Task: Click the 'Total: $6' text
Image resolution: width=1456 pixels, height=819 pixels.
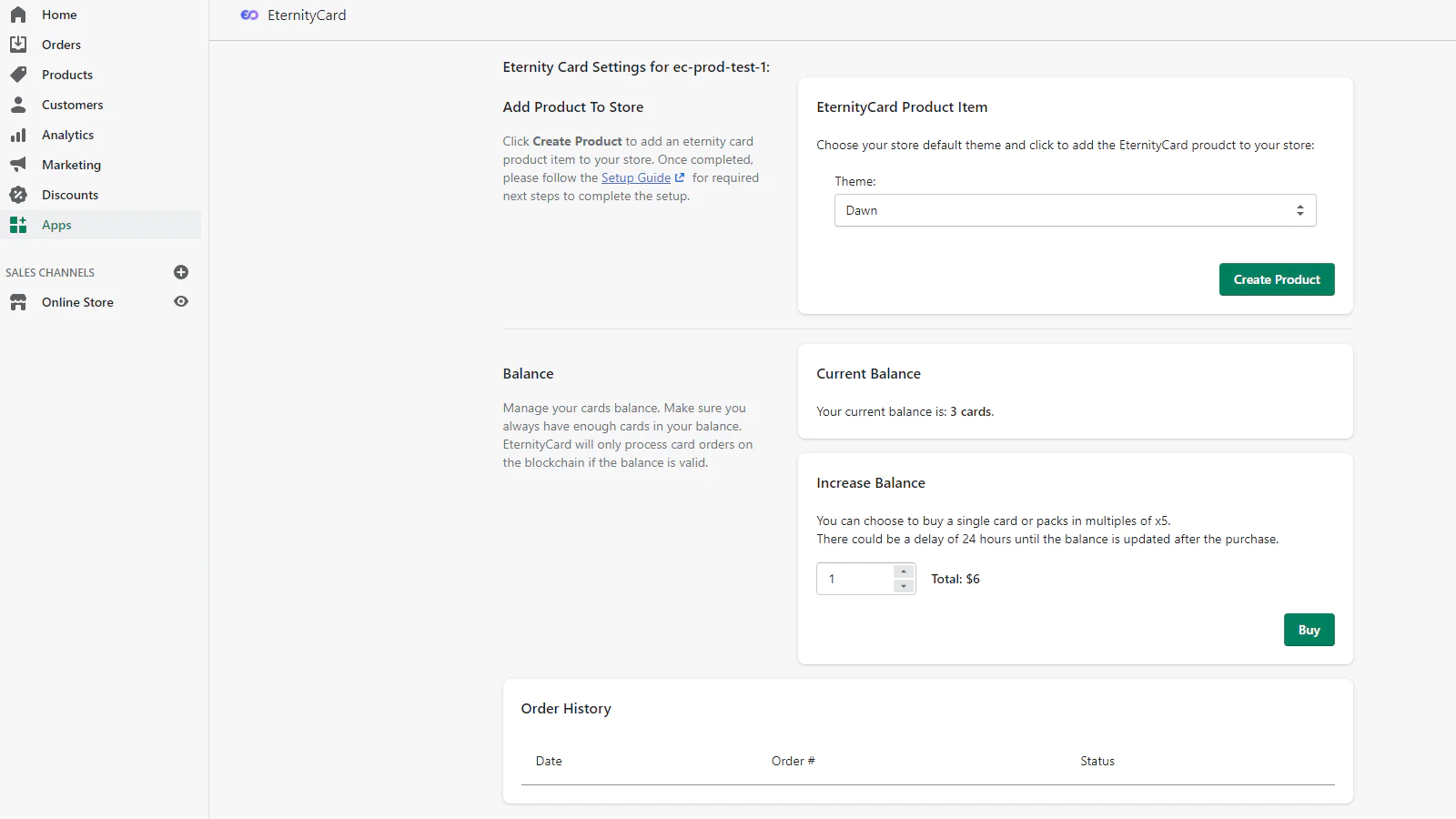Action: pos(955,579)
